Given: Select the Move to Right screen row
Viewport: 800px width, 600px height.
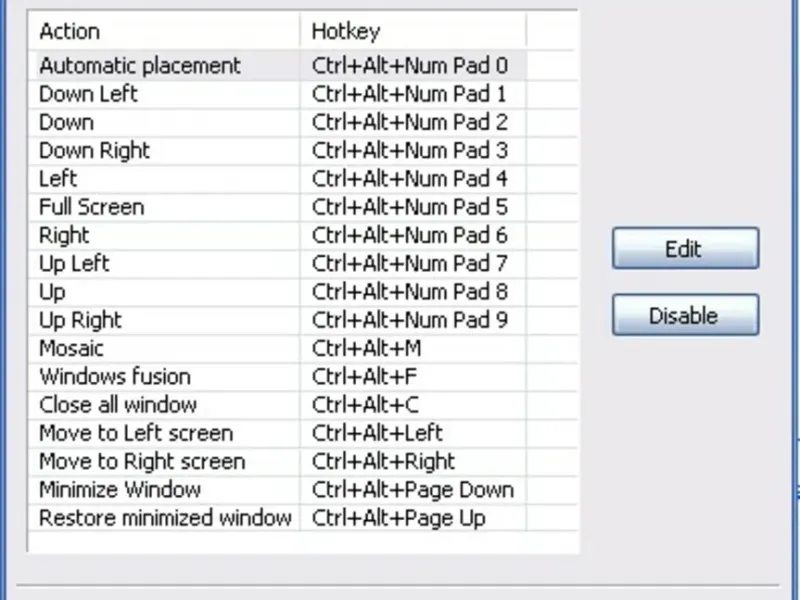Looking at the screenshot, I should pyautogui.click(x=141, y=462).
